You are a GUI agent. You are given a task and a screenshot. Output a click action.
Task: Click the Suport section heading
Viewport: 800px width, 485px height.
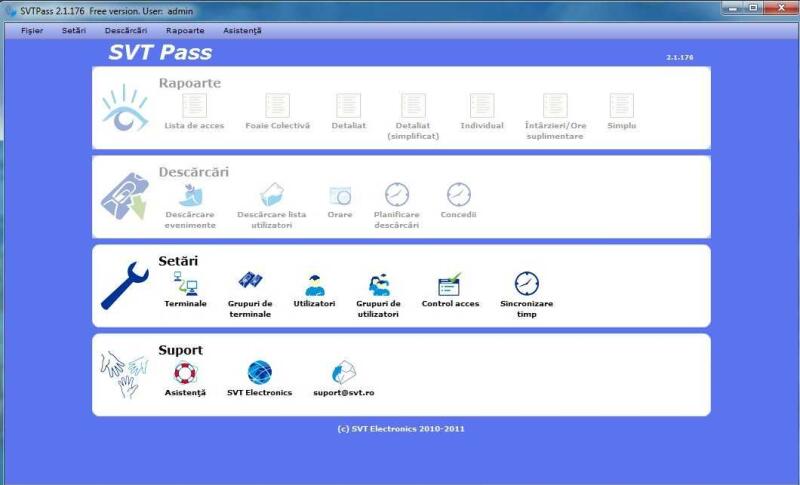[181, 350]
